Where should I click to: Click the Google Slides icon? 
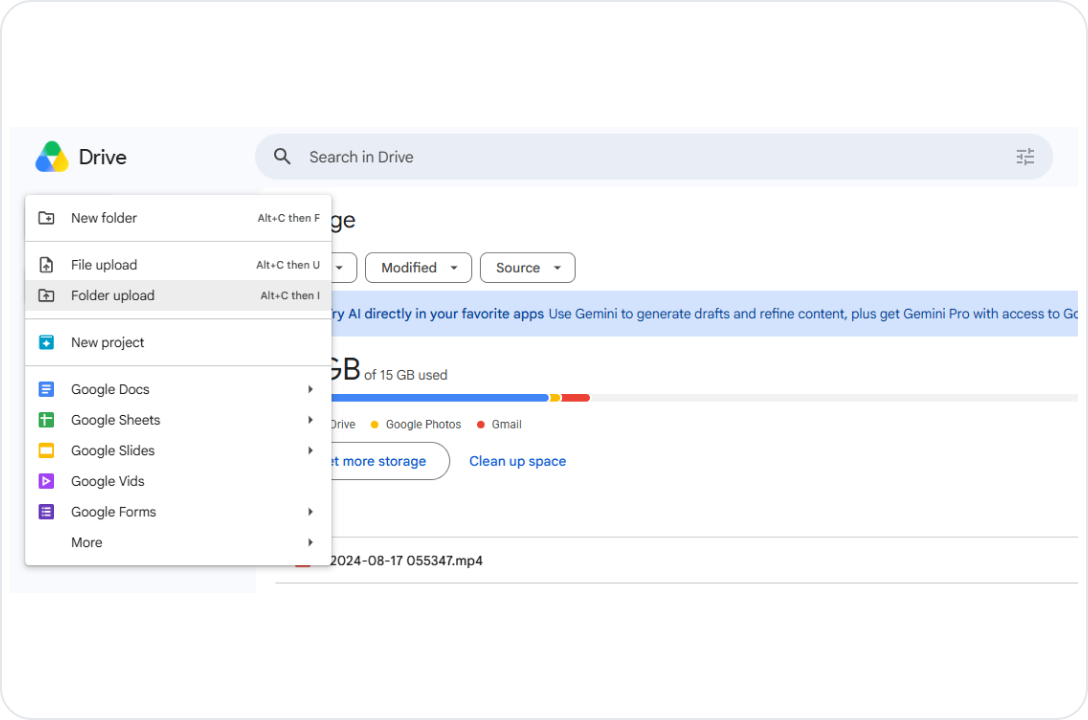(x=46, y=451)
